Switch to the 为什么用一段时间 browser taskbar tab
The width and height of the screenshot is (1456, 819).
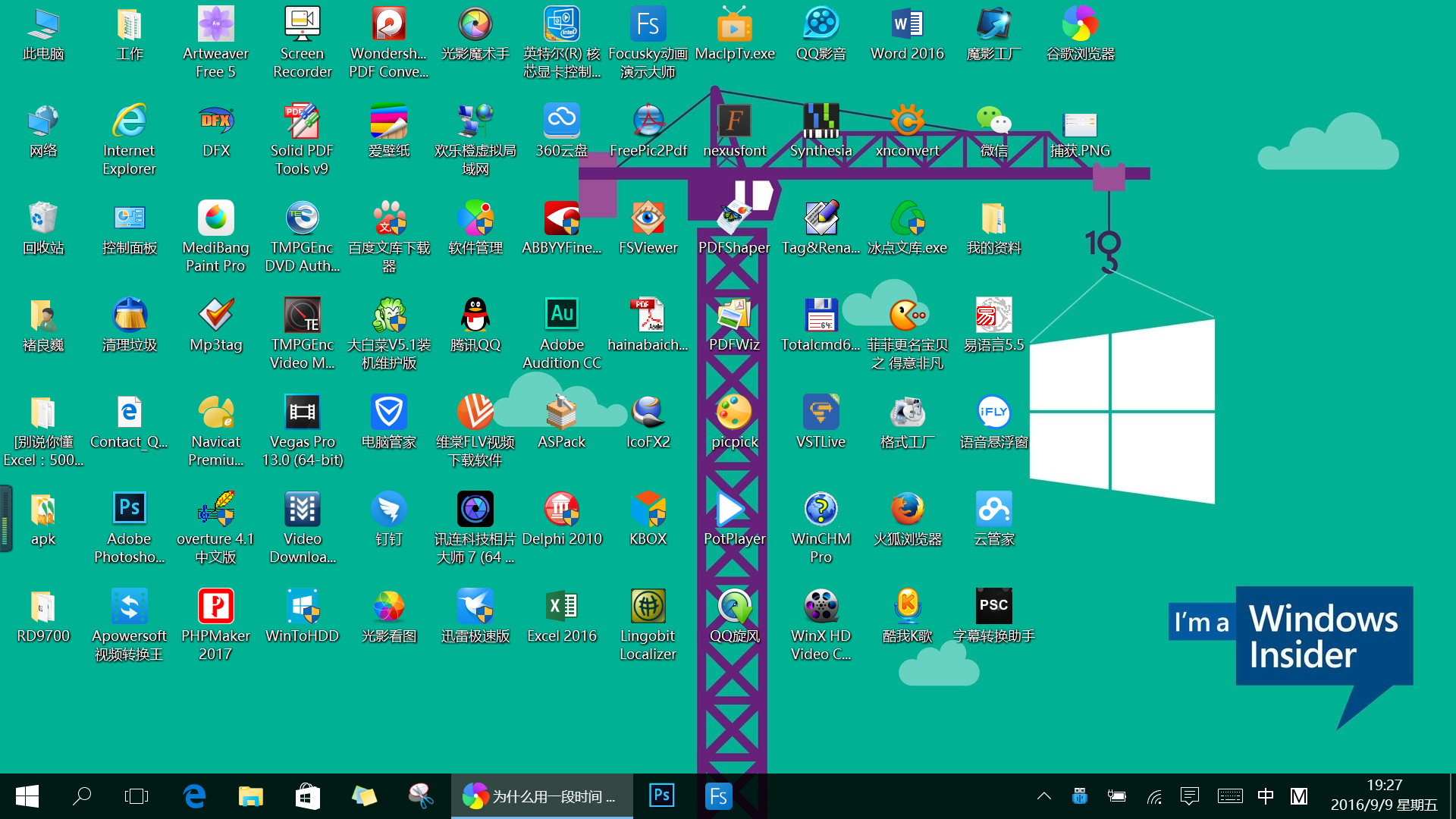[541, 796]
